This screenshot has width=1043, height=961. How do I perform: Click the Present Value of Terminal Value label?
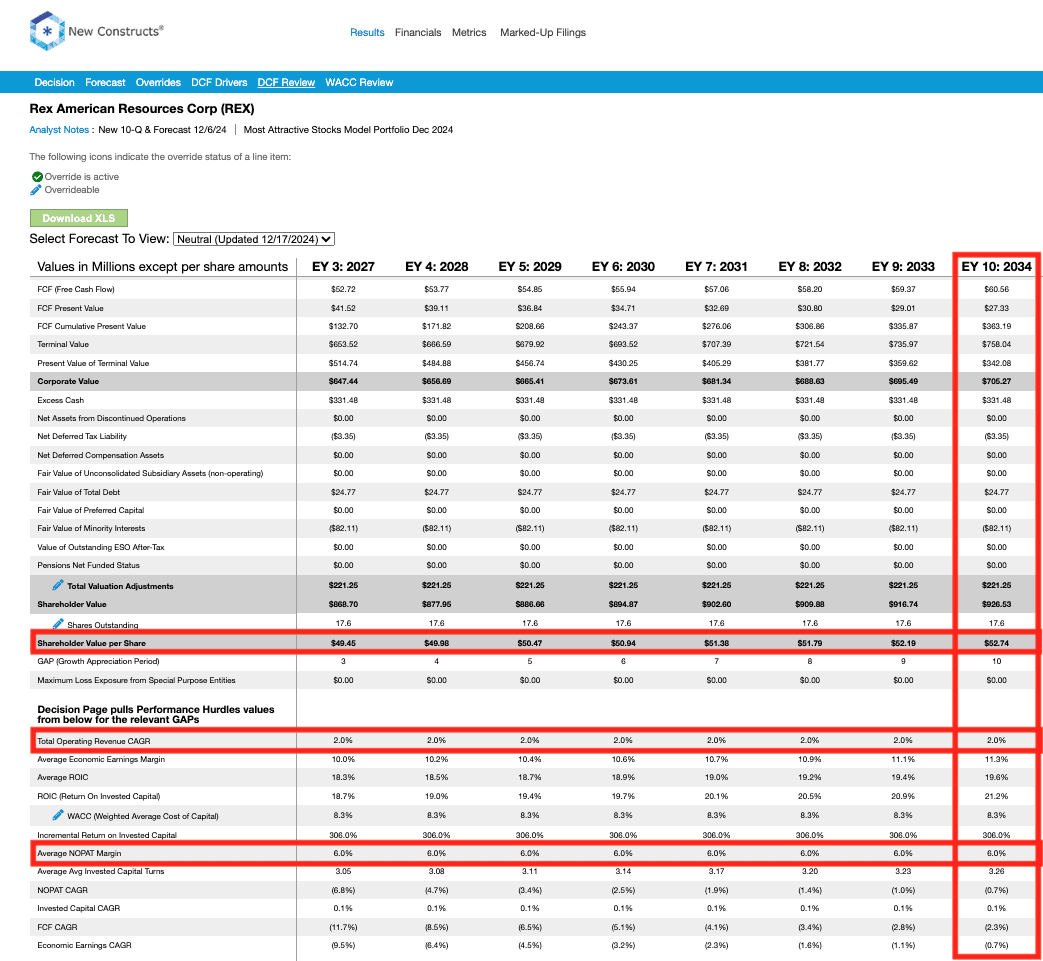(93, 363)
